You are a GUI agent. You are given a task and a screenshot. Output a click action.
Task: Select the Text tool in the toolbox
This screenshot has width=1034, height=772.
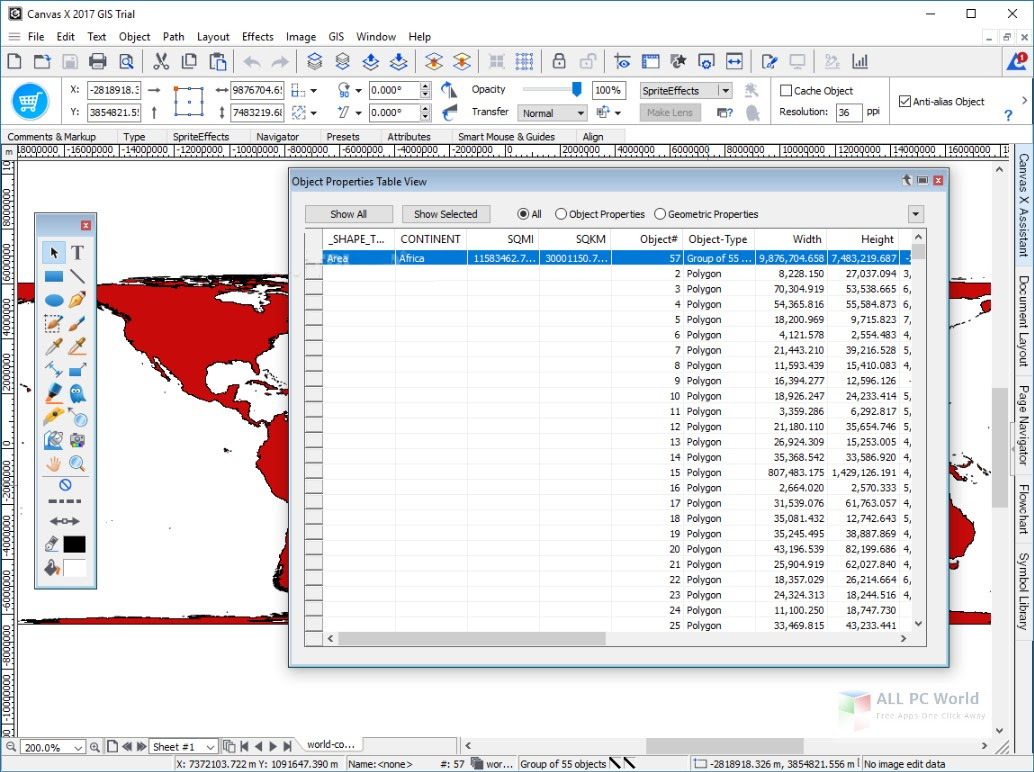pyautogui.click(x=77, y=253)
